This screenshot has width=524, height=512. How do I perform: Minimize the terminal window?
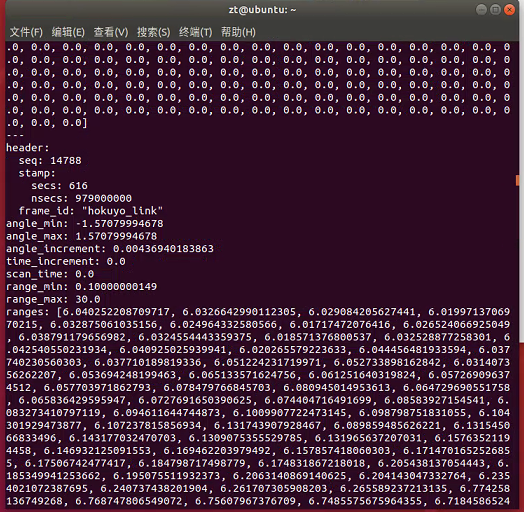(x=481, y=10)
